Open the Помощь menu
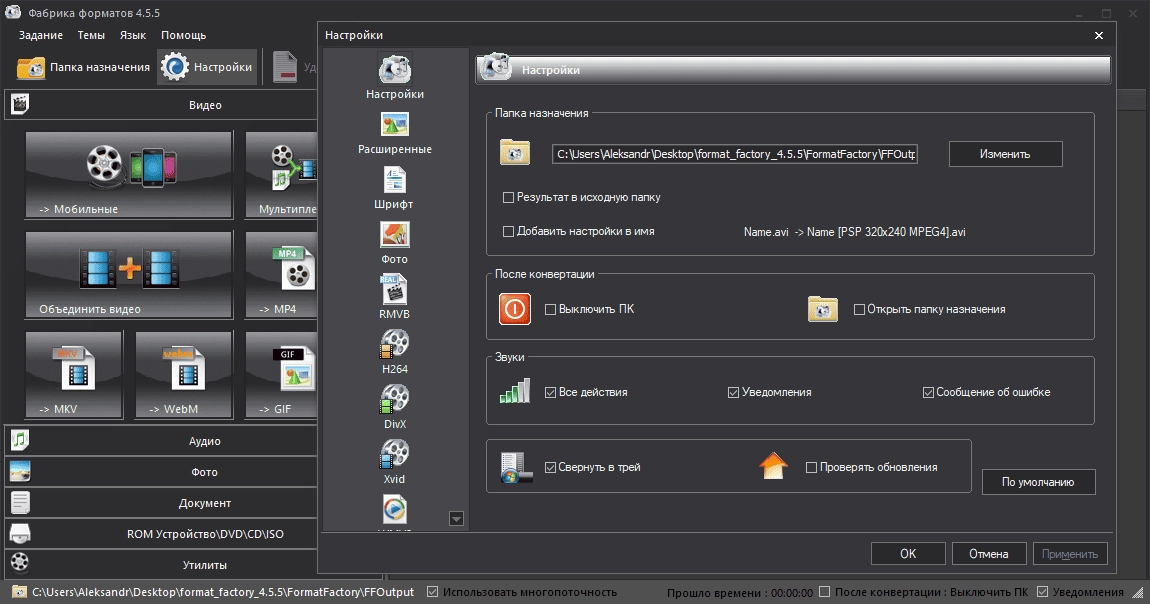Image resolution: width=1150 pixels, height=604 pixels. click(x=183, y=35)
